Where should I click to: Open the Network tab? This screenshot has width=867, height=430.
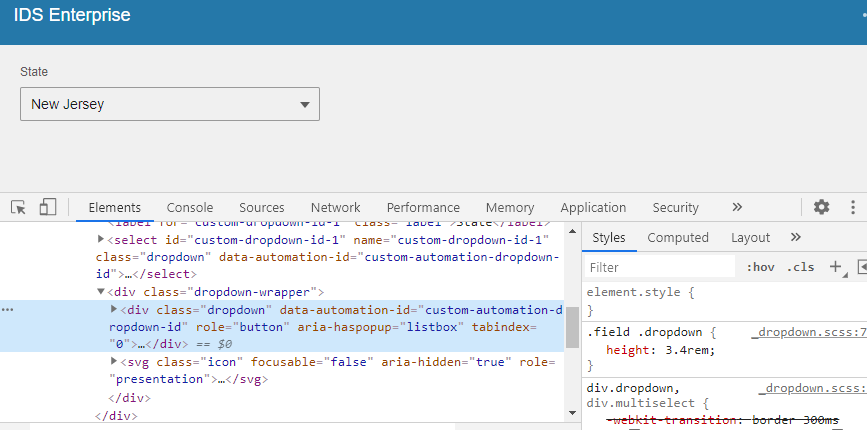coord(335,208)
